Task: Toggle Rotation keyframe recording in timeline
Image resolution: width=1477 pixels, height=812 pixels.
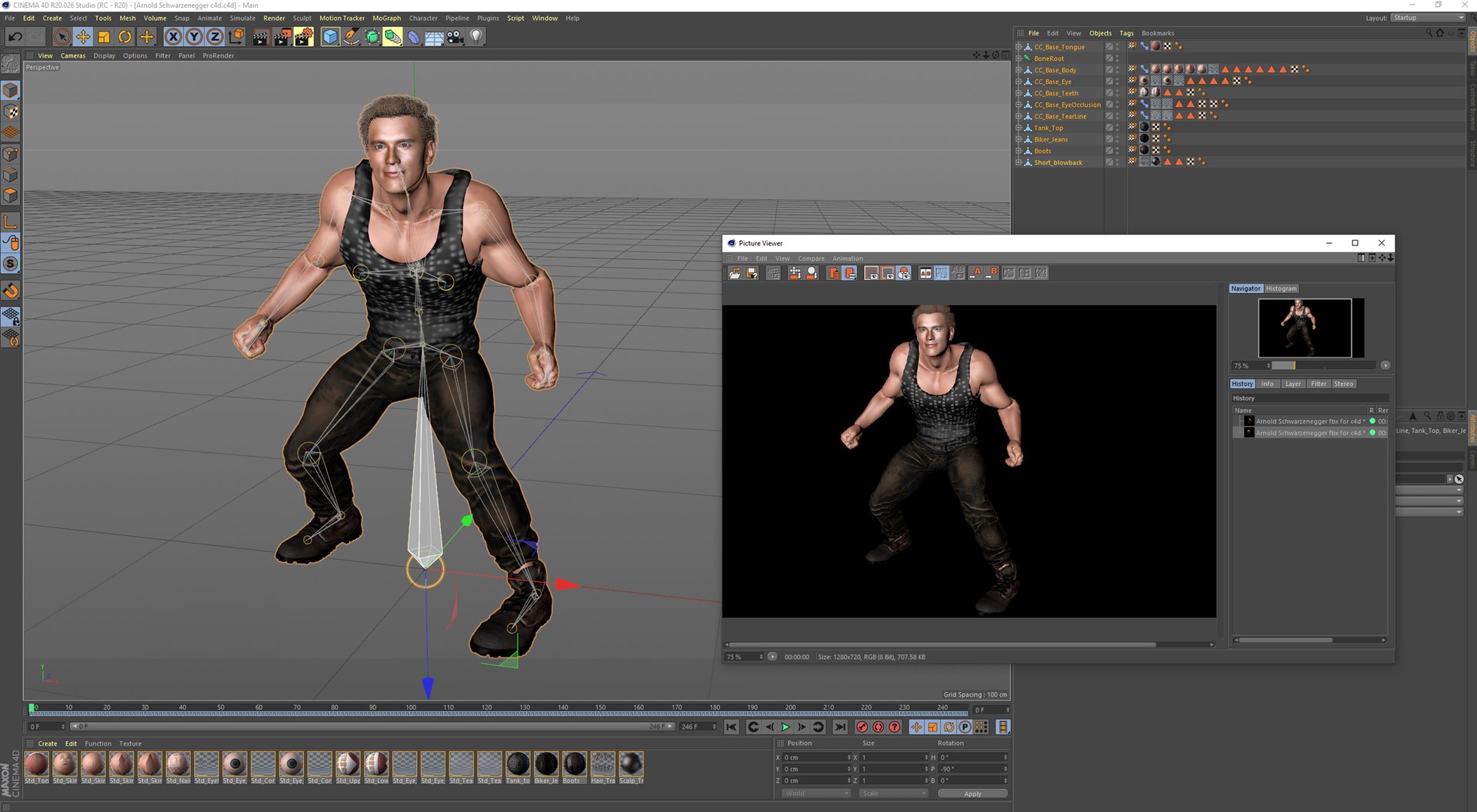Action: coord(949,727)
